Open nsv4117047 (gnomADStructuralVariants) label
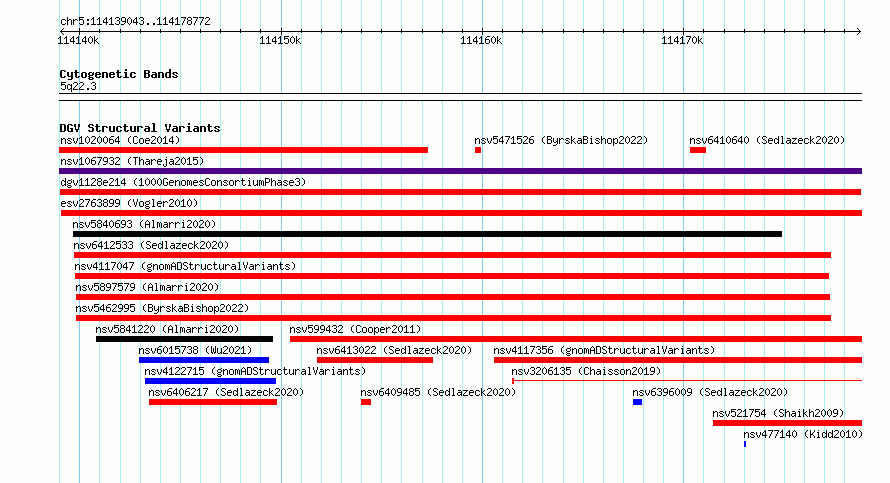 click(x=185, y=266)
